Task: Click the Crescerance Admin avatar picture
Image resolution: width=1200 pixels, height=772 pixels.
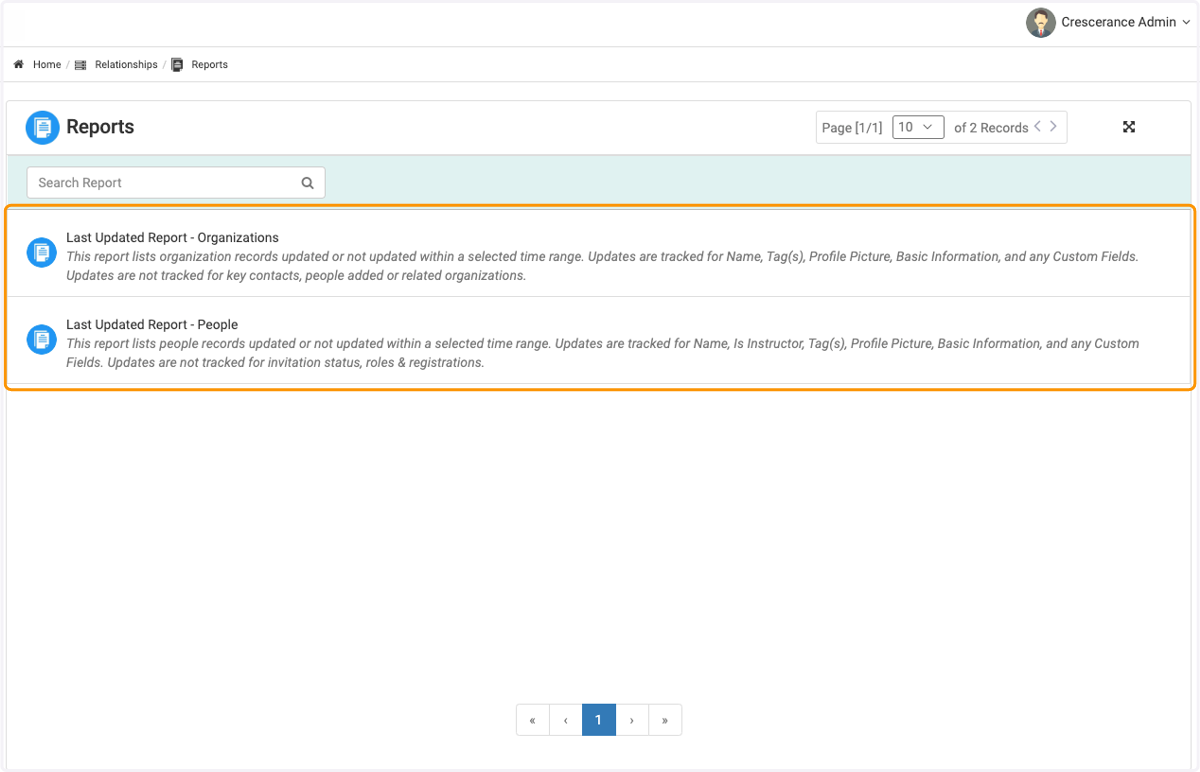Action: point(1041,23)
